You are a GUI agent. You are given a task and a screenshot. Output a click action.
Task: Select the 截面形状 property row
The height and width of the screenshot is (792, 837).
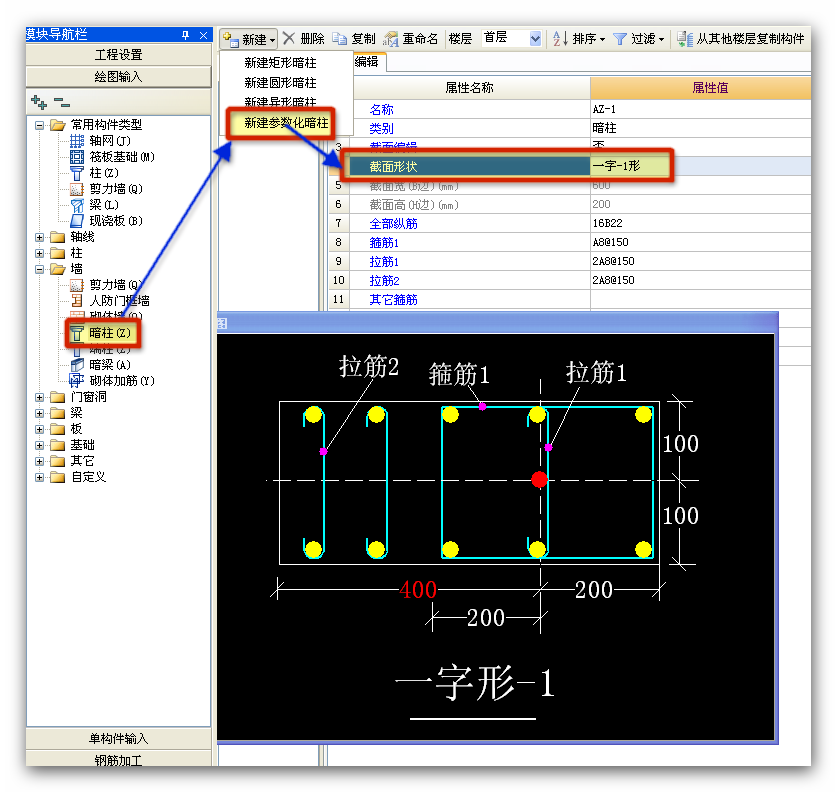click(469, 167)
